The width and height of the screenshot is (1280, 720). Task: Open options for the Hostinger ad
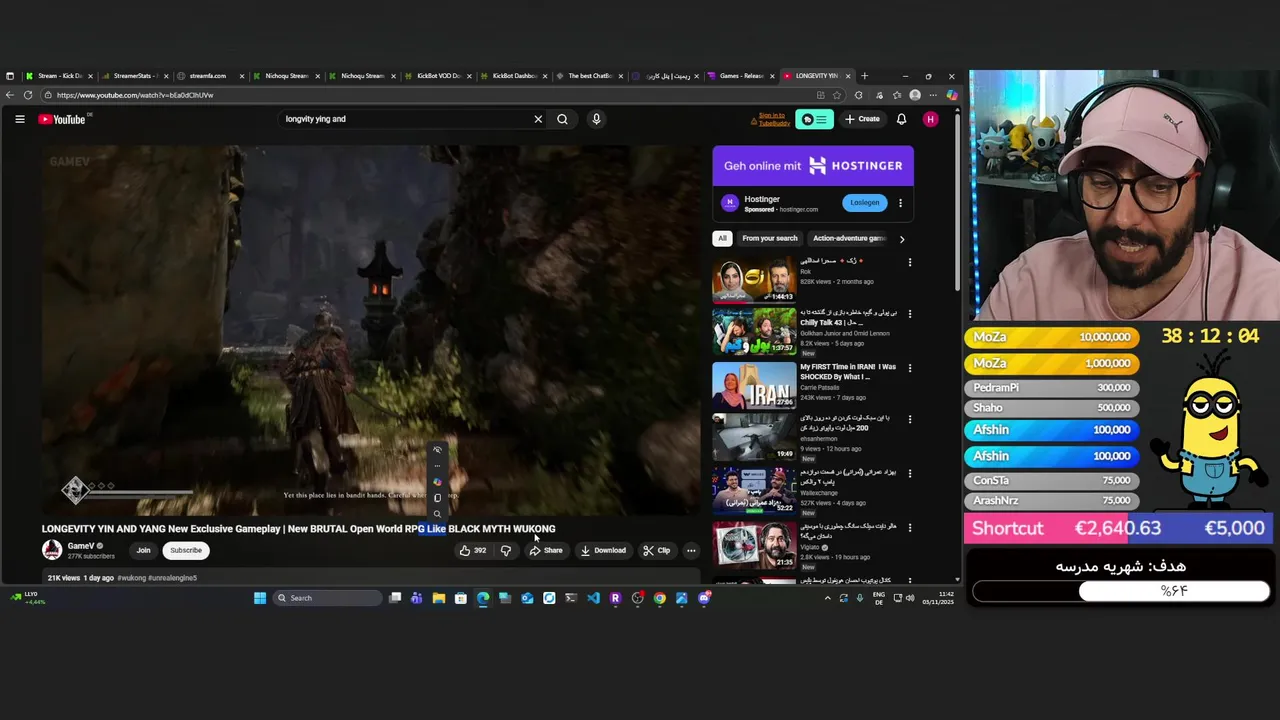pos(900,203)
